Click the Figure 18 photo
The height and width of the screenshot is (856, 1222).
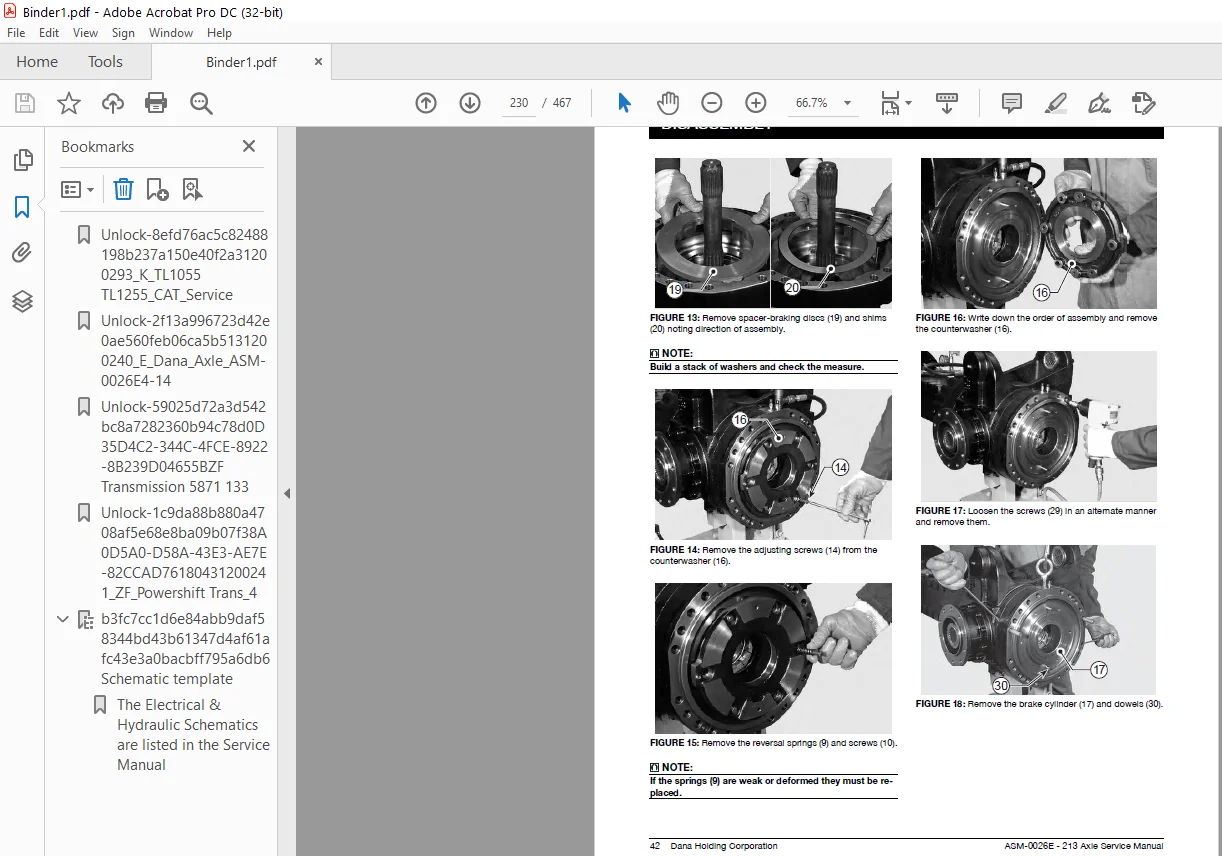pos(1038,620)
